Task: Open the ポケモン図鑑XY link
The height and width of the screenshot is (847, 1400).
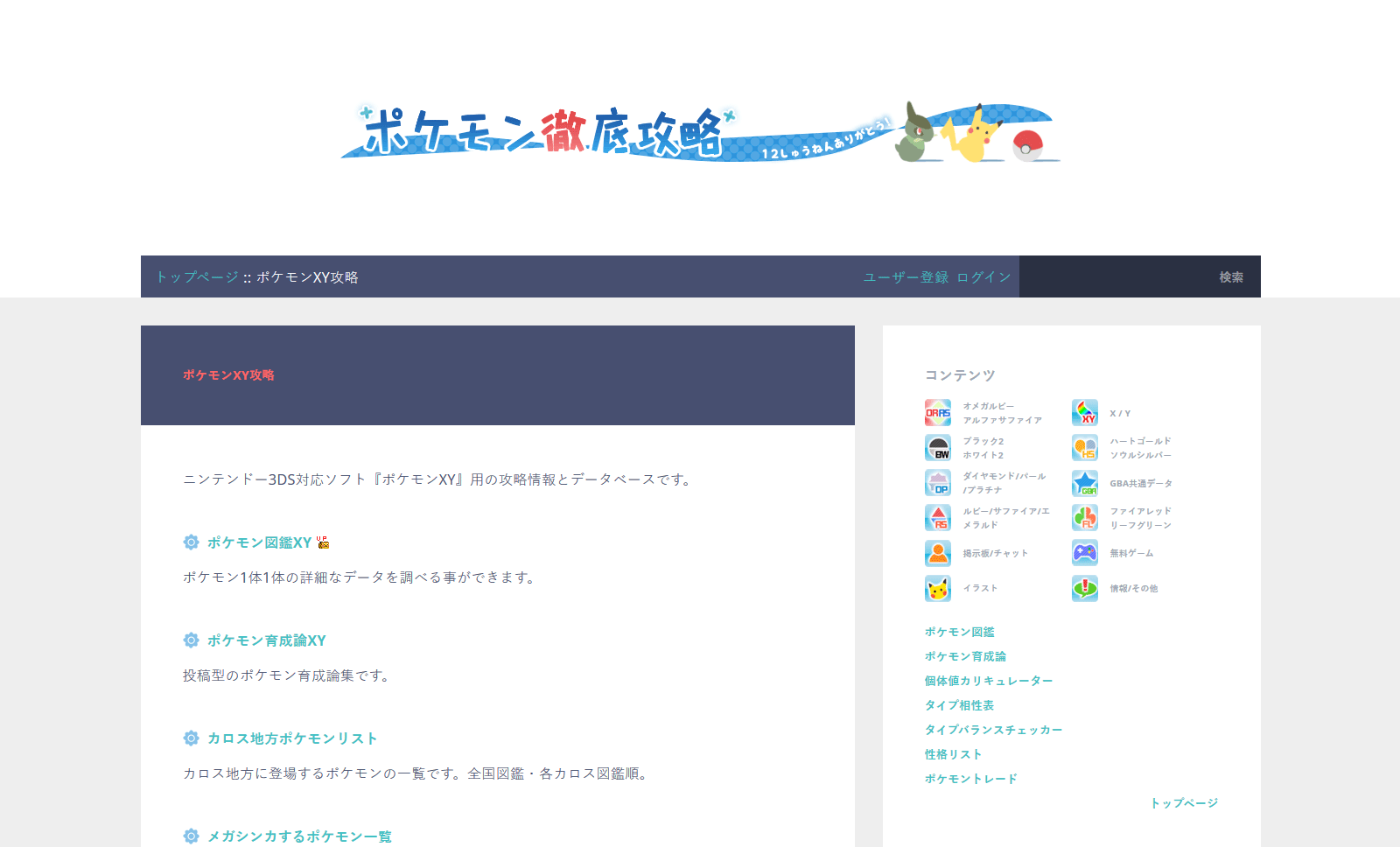Action: (x=259, y=542)
